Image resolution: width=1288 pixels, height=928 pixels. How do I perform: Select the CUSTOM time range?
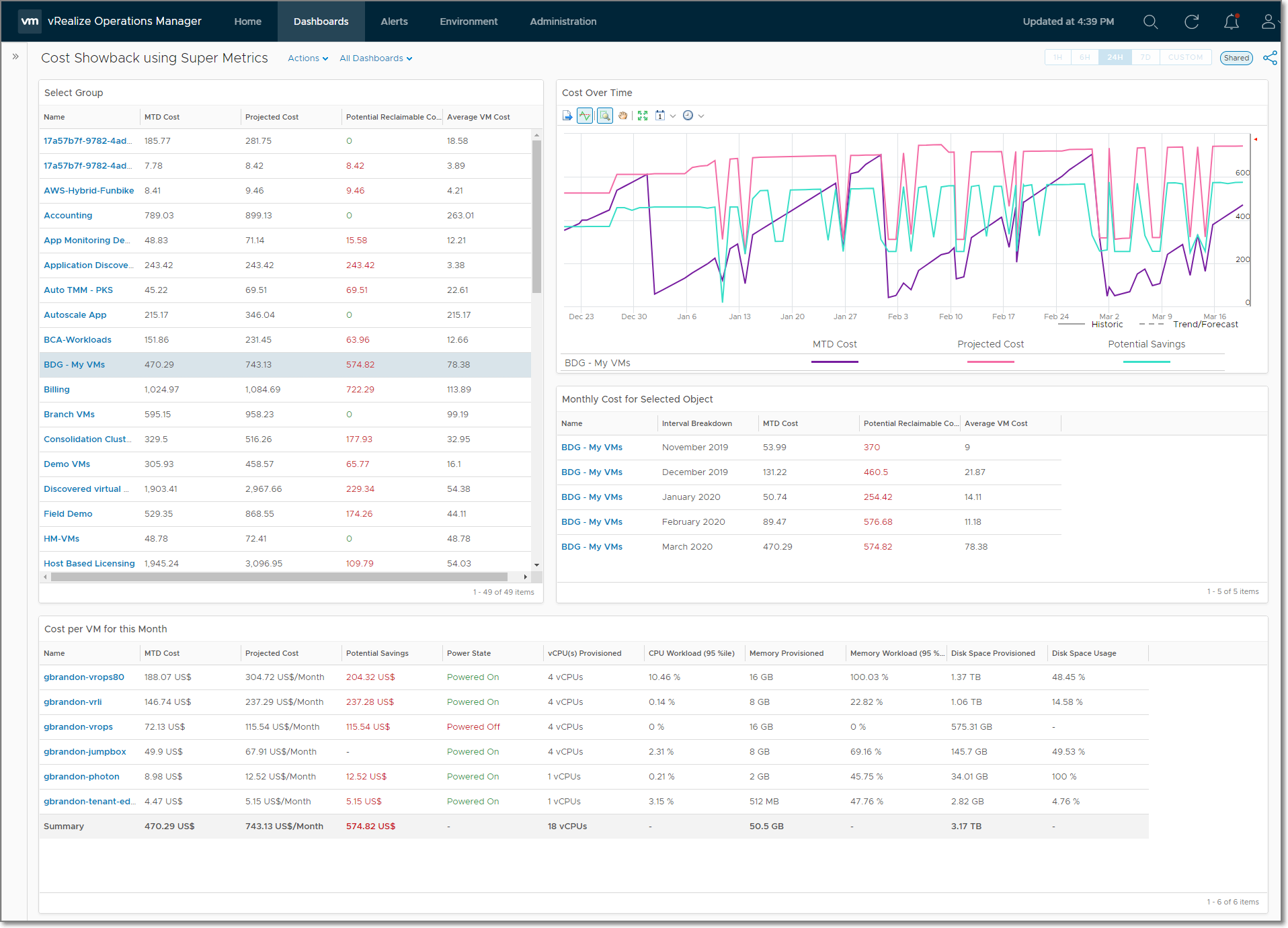[x=1185, y=58]
